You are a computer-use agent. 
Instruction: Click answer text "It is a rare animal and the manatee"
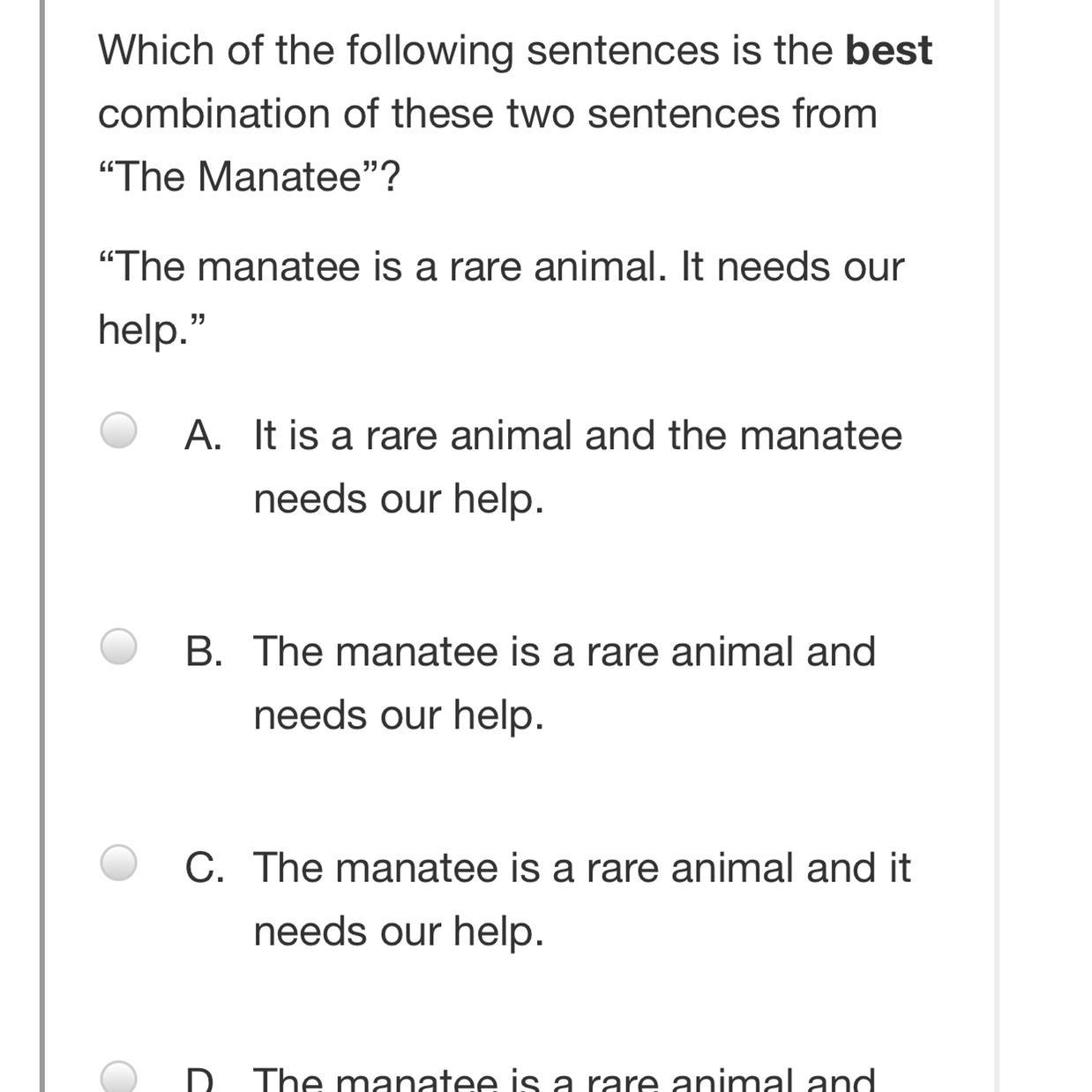577,435
